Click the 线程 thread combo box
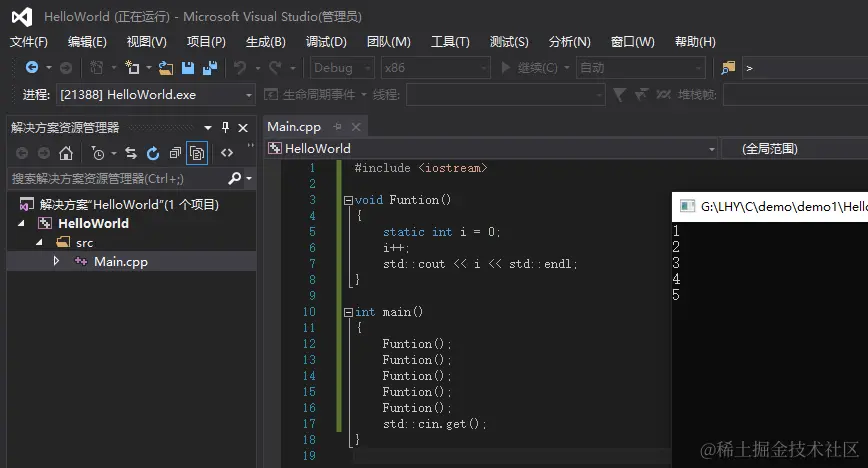868x468 pixels. coord(505,95)
